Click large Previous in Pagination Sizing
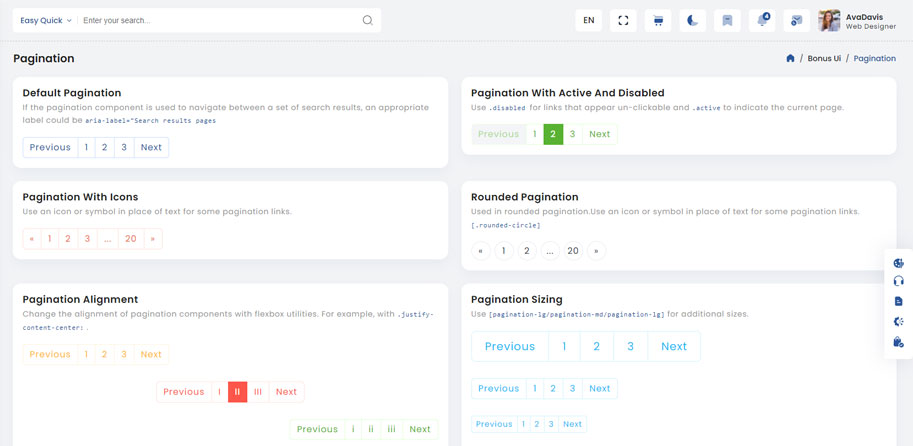Screen dimensions: 913x446 [x=510, y=346]
